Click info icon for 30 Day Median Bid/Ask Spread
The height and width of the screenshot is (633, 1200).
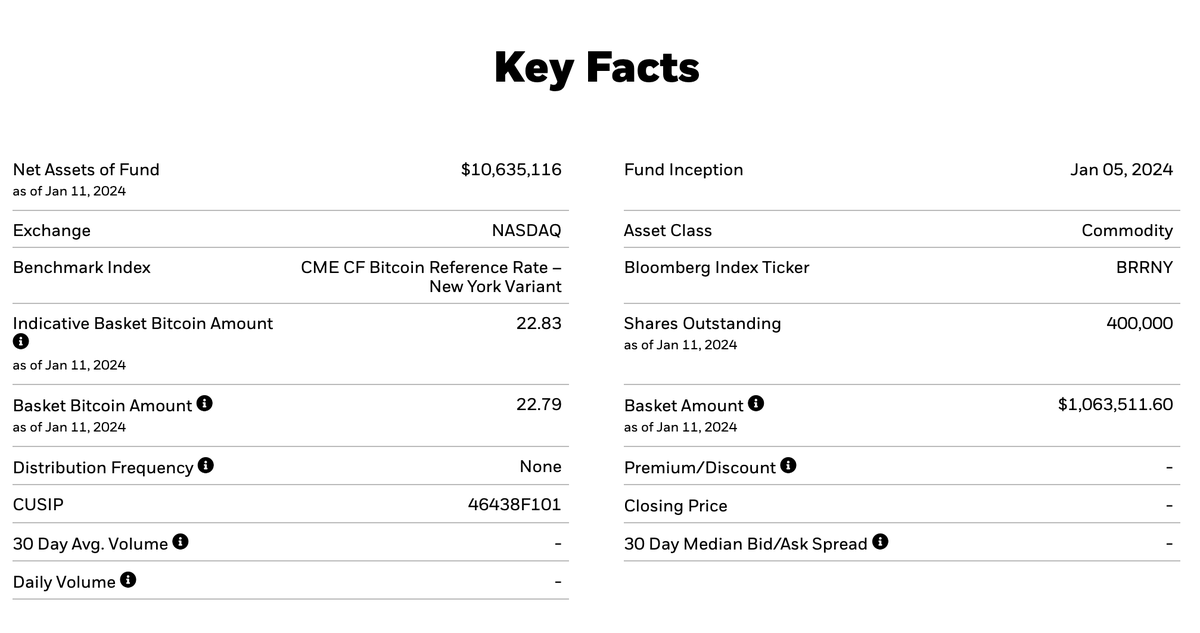tap(880, 542)
